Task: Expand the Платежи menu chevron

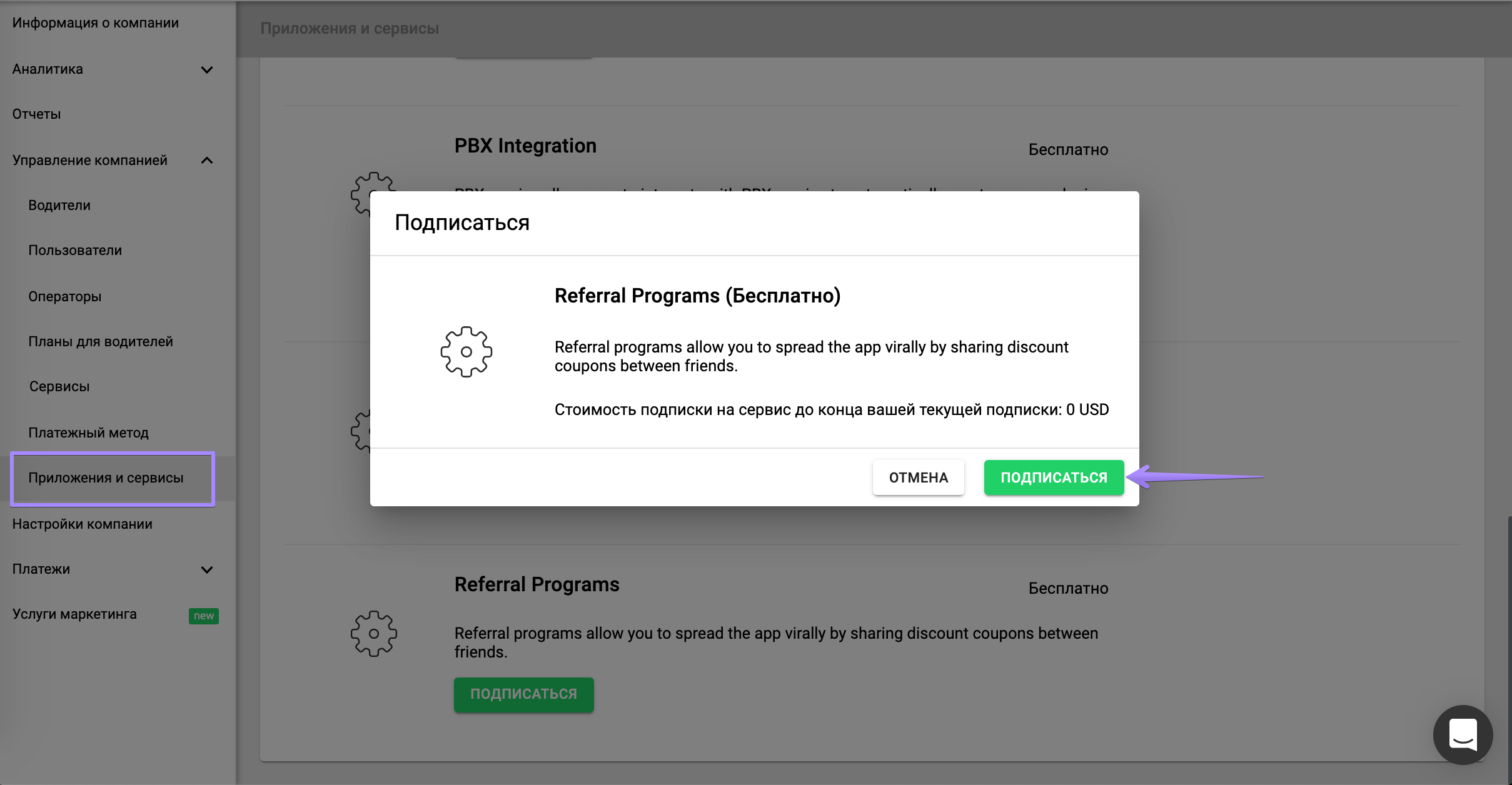Action: click(207, 569)
